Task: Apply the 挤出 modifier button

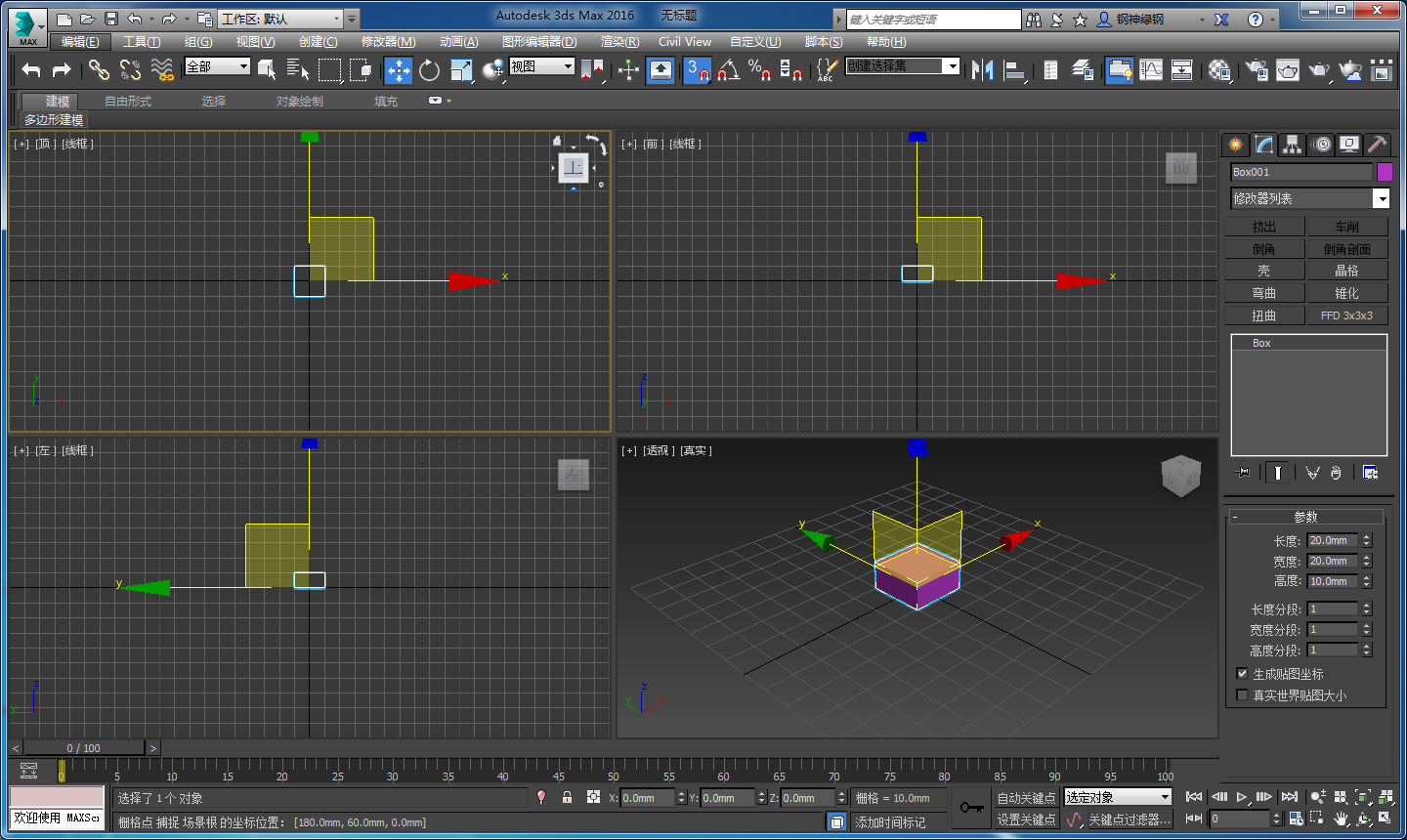Action: coord(1264,227)
